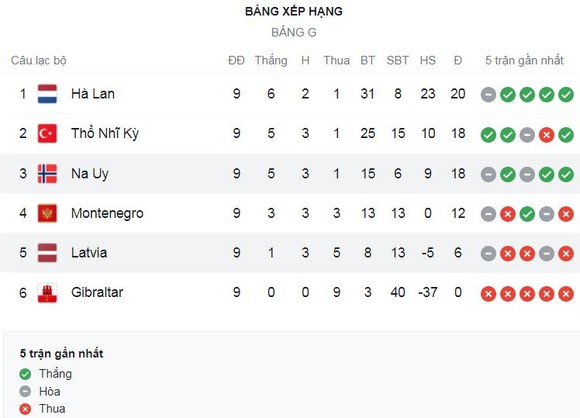Click Na Uy's last win result icon

tap(566, 174)
